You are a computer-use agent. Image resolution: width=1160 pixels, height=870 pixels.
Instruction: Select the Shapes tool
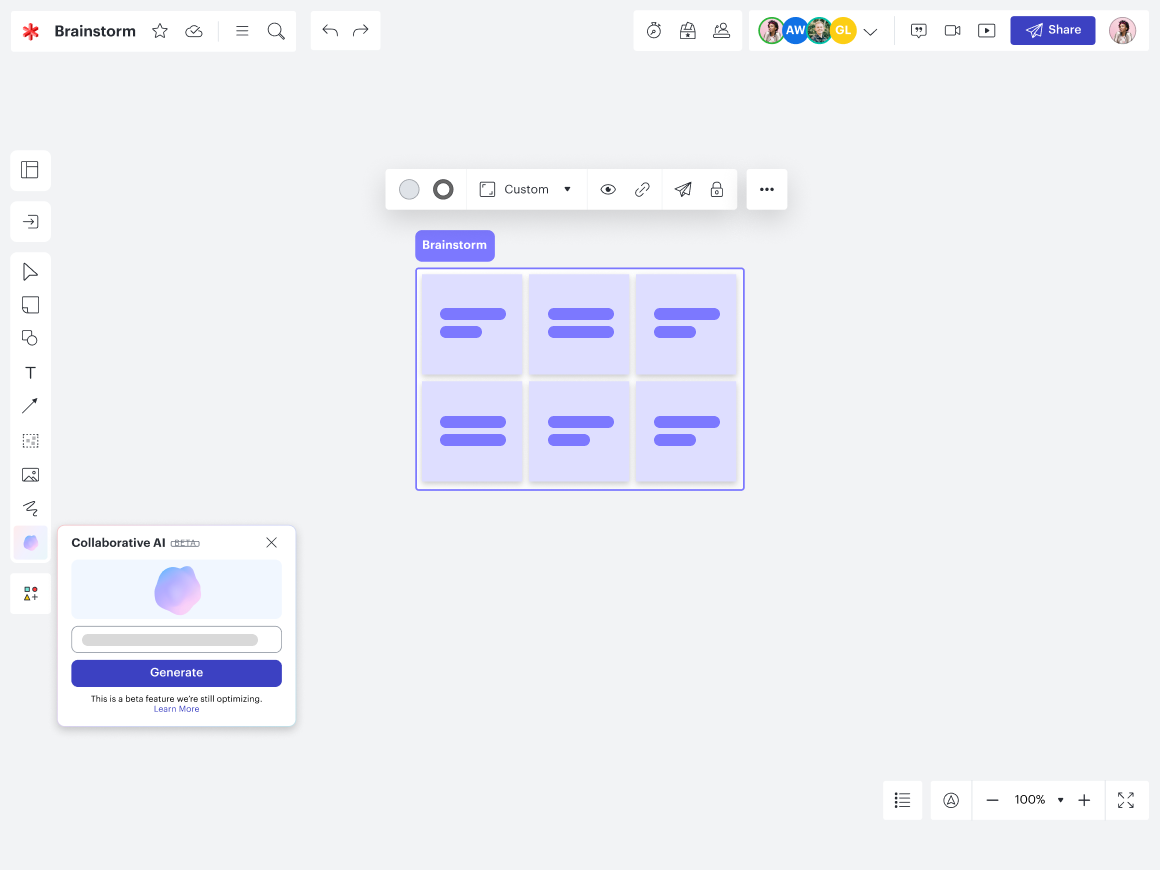pyautogui.click(x=30, y=338)
